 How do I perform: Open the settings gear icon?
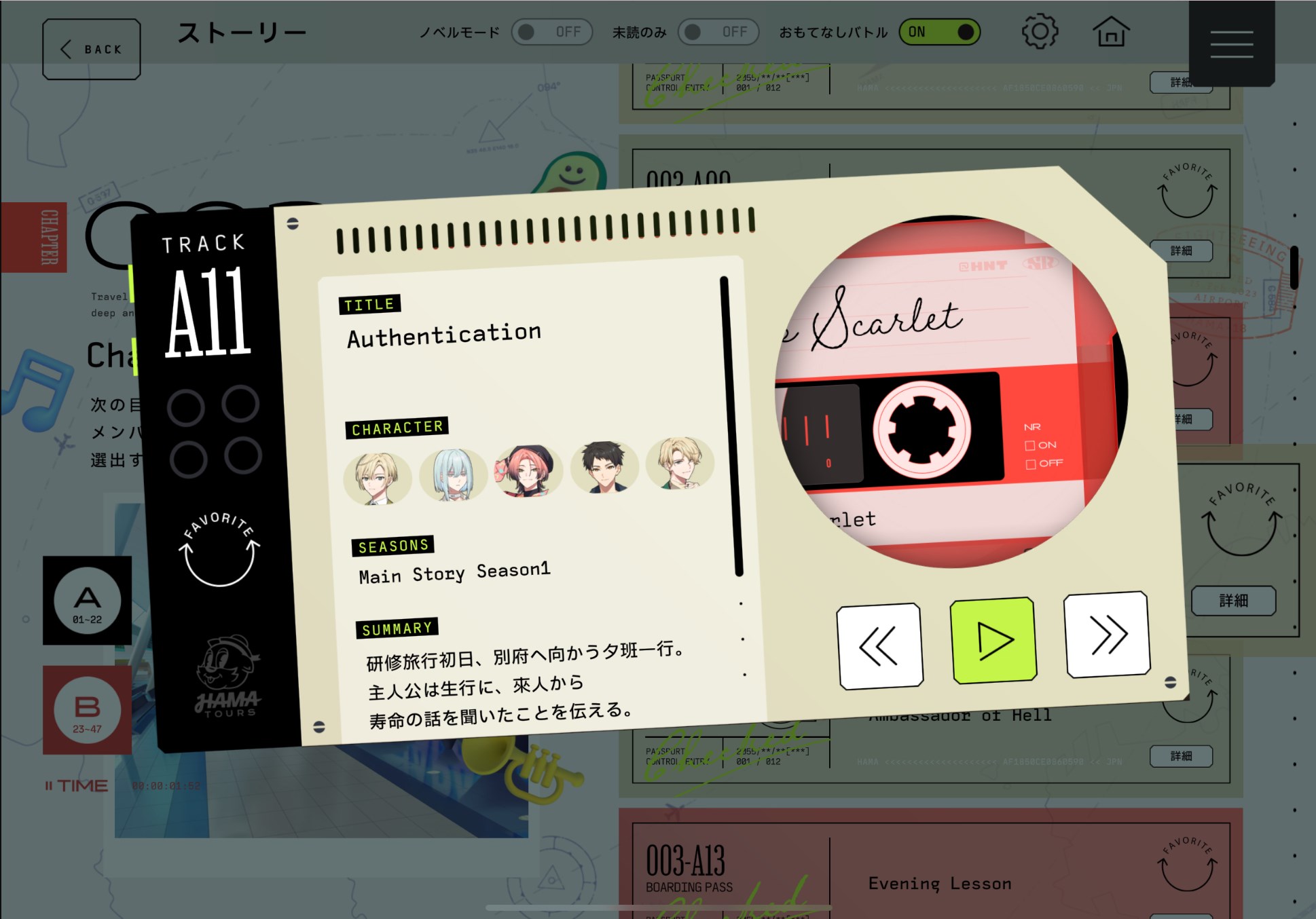click(x=1040, y=32)
